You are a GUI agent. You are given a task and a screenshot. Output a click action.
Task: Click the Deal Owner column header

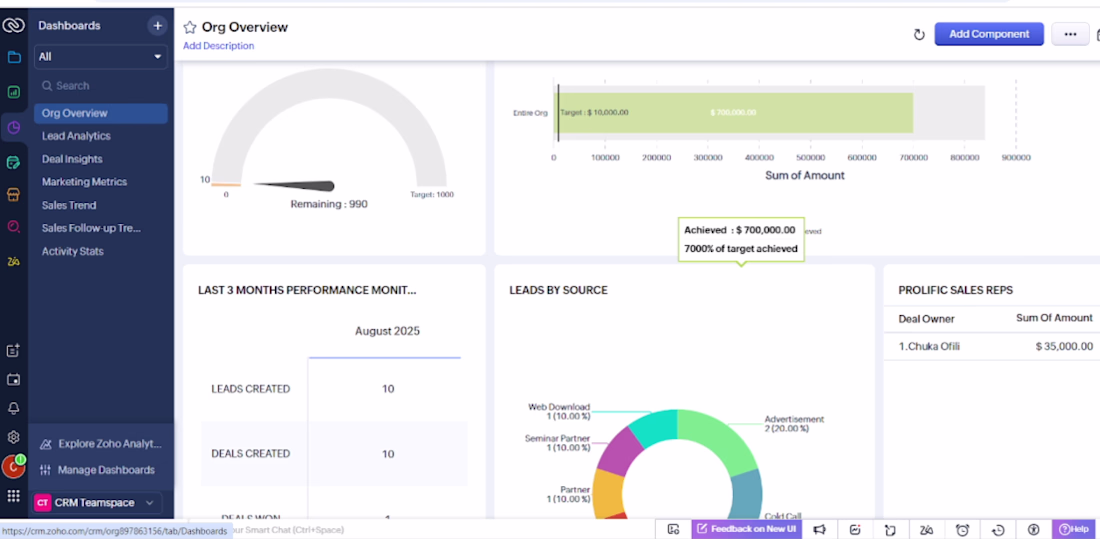click(926, 319)
